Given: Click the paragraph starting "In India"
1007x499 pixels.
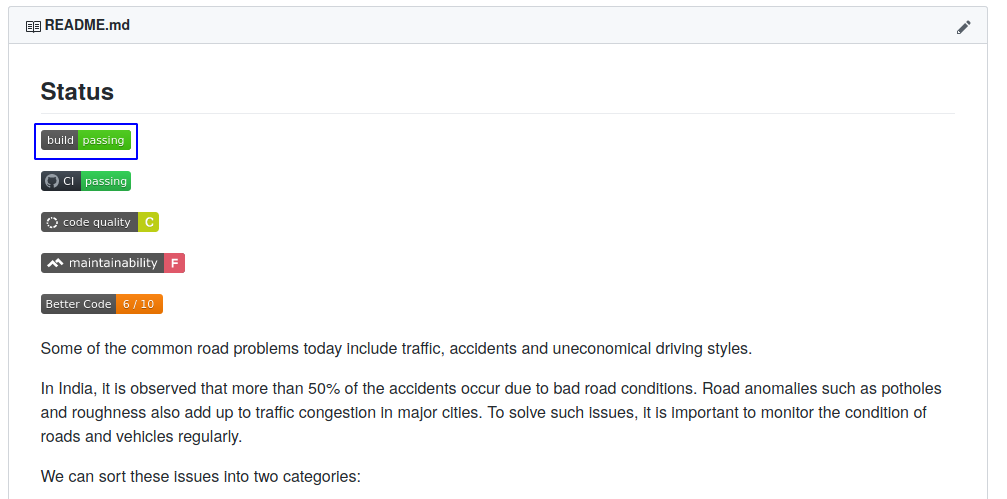Looking at the screenshot, I should click(490, 412).
